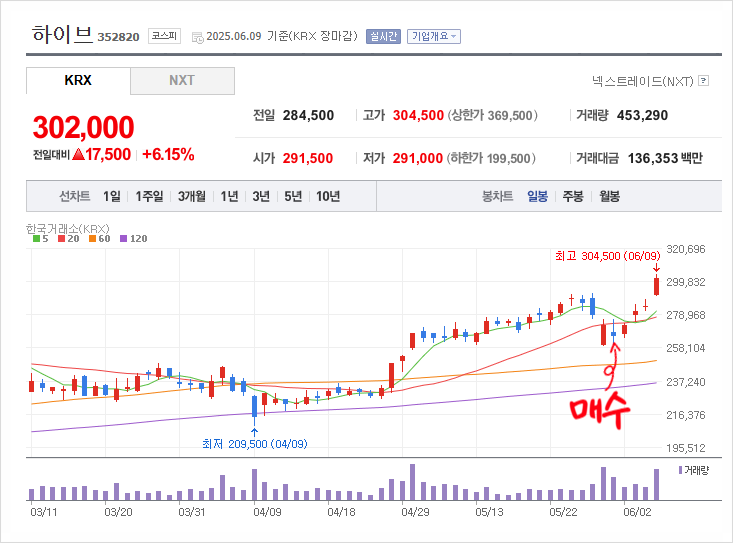Screen dimensions: 733x543
Task: Click the 하이브 stock name heading
Action: click(62, 34)
